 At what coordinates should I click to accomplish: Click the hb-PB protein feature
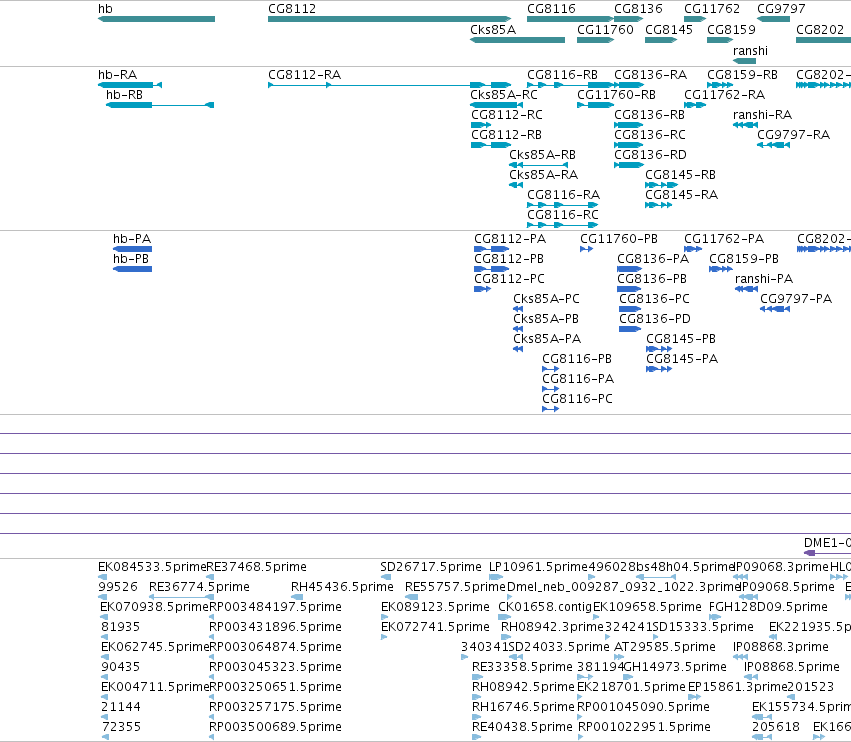pyautogui.click(x=132, y=269)
